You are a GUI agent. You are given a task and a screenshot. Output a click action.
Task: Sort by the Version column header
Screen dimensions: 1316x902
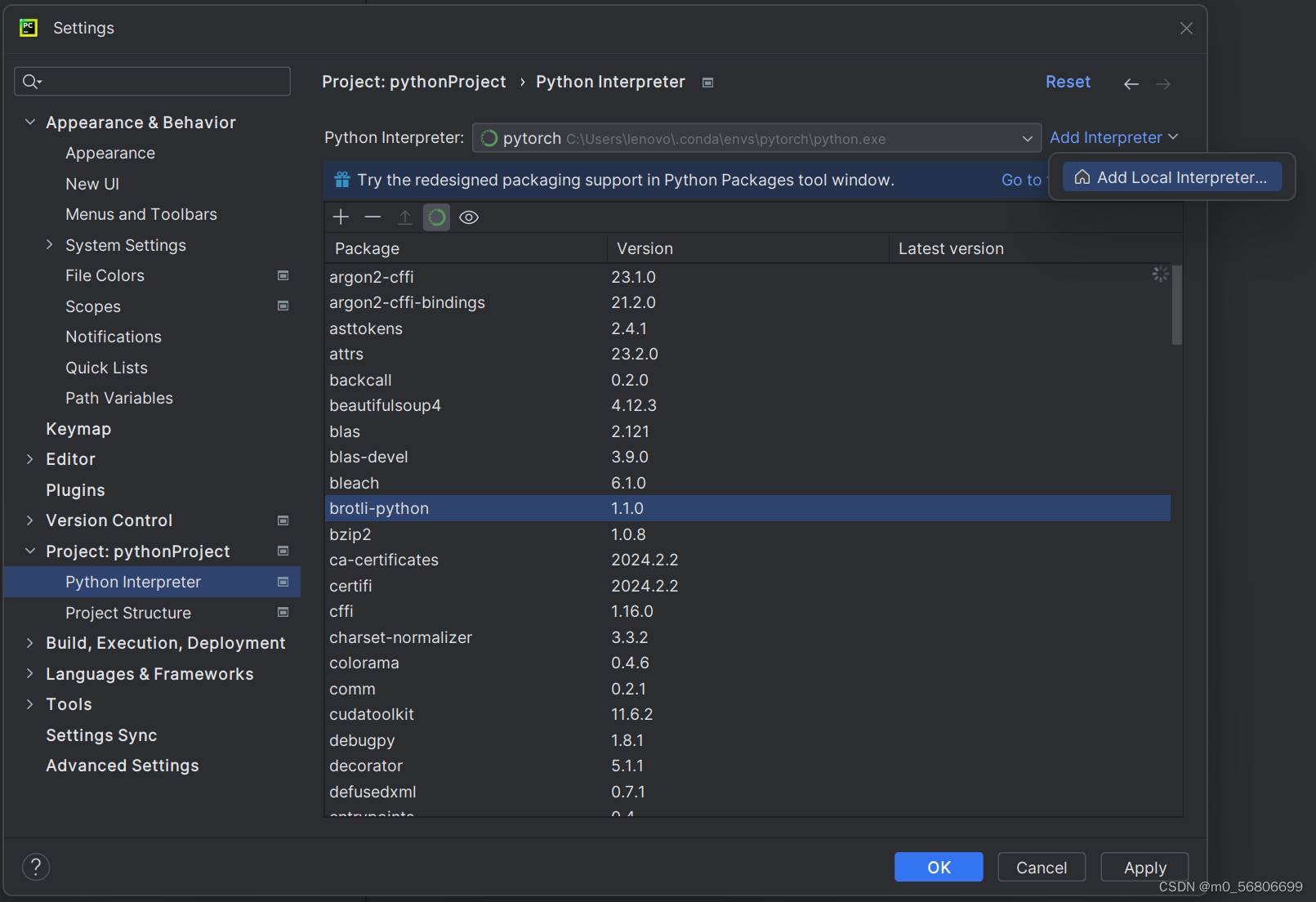pyautogui.click(x=747, y=248)
